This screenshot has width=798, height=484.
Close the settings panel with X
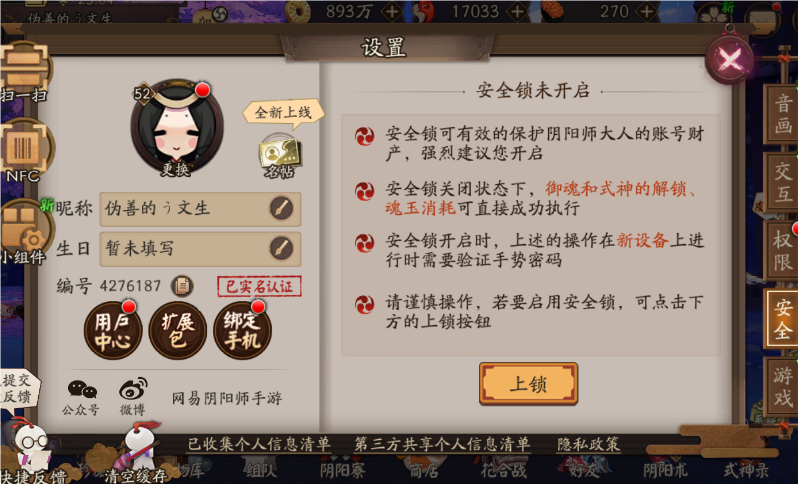pyautogui.click(x=730, y=61)
